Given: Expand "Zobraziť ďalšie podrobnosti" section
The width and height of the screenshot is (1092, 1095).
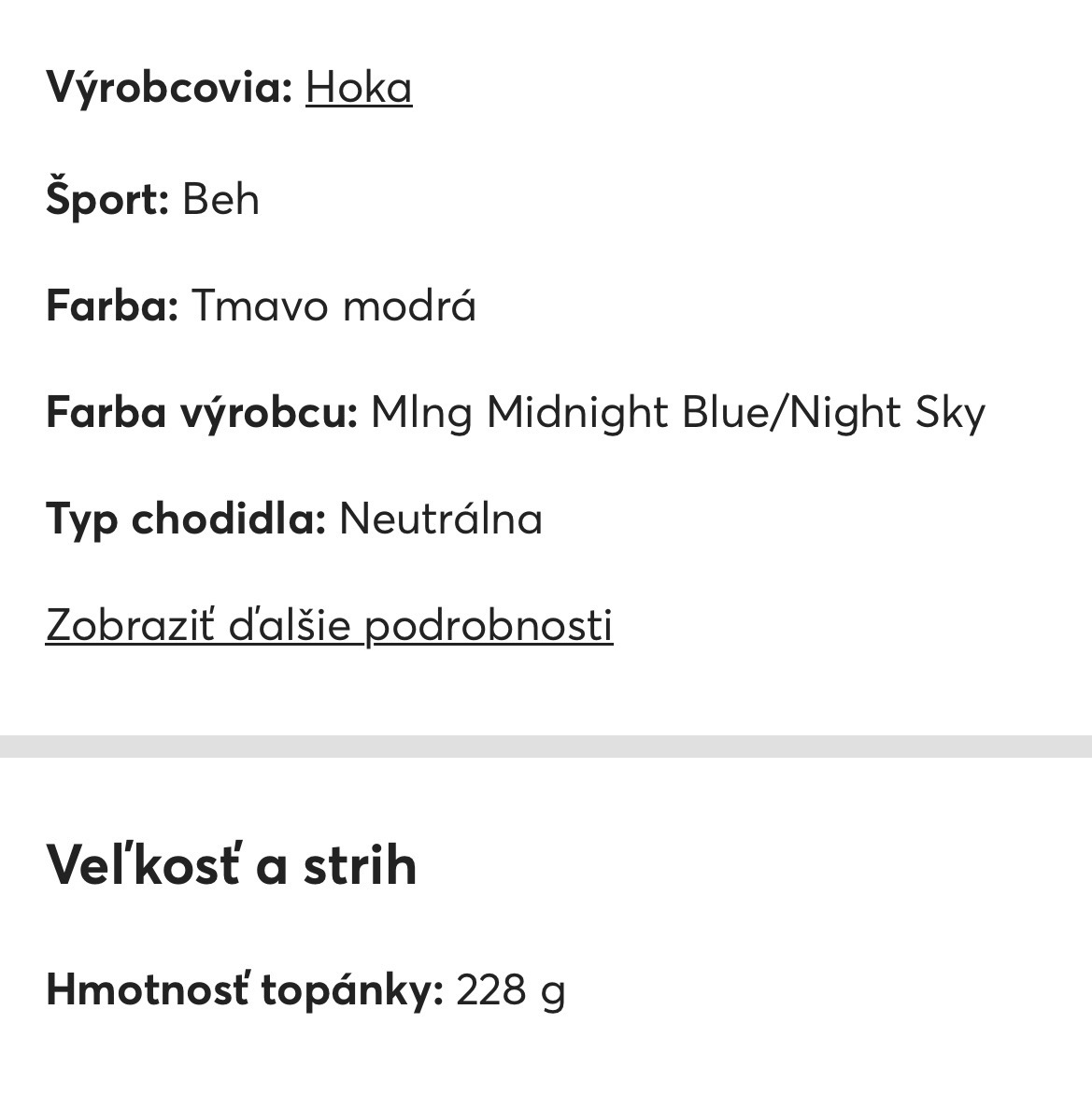Looking at the screenshot, I should pos(329,624).
